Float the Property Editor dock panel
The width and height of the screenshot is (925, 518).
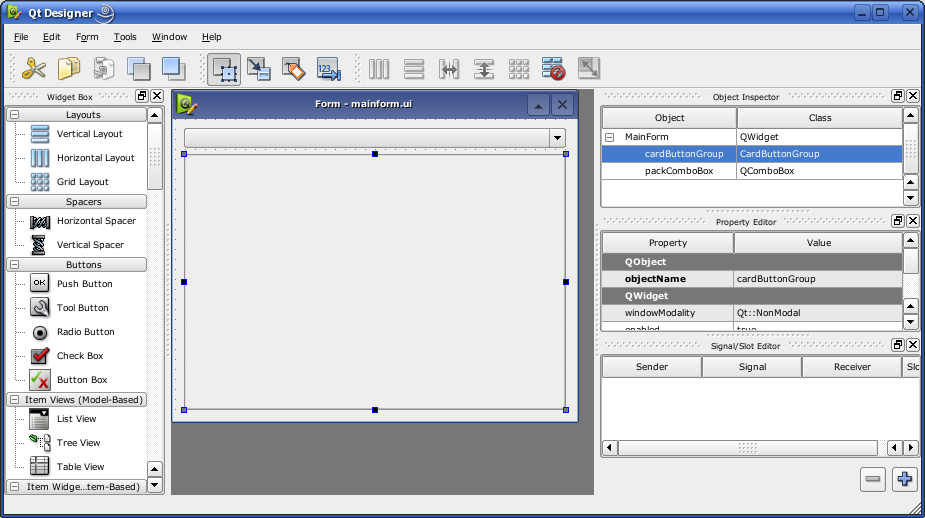pyautogui.click(x=898, y=221)
